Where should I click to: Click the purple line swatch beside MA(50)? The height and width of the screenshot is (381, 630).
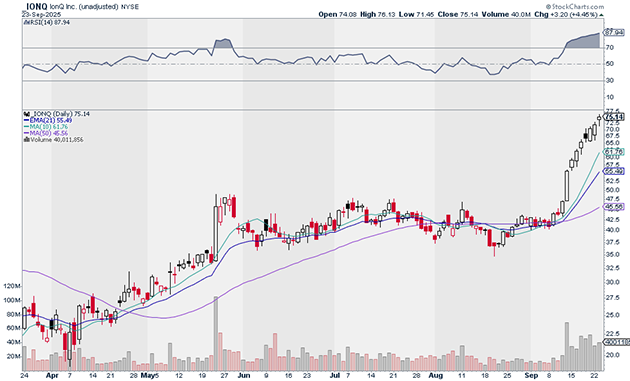click(27, 133)
